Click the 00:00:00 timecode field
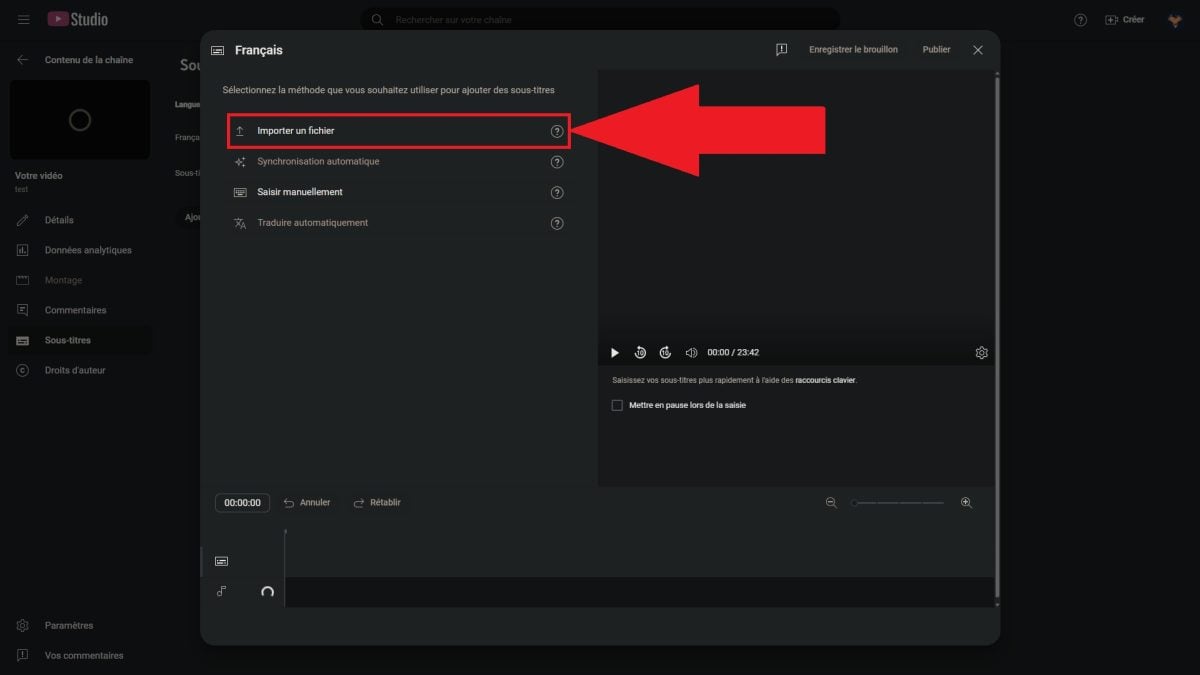Image resolution: width=1200 pixels, height=675 pixels. (242, 503)
